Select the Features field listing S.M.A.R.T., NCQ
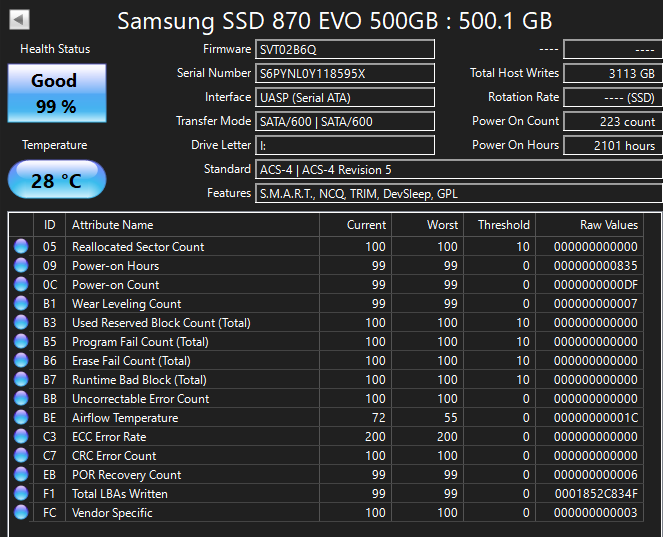The height and width of the screenshot is (537, 663). [459, 194]
